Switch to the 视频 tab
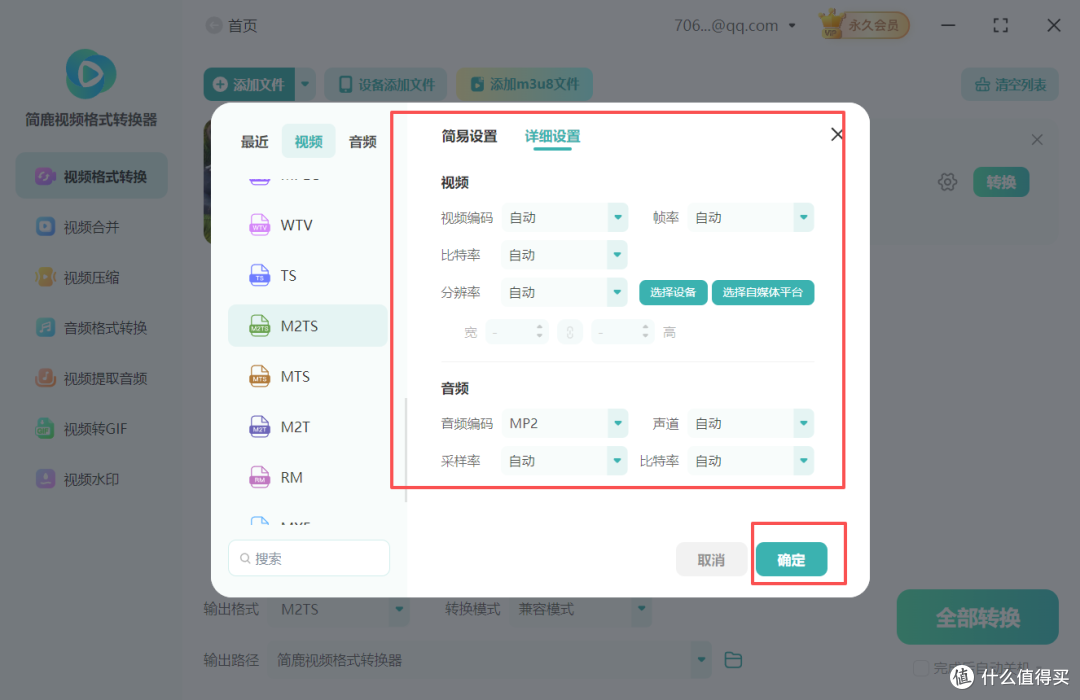 pos(309,141)
